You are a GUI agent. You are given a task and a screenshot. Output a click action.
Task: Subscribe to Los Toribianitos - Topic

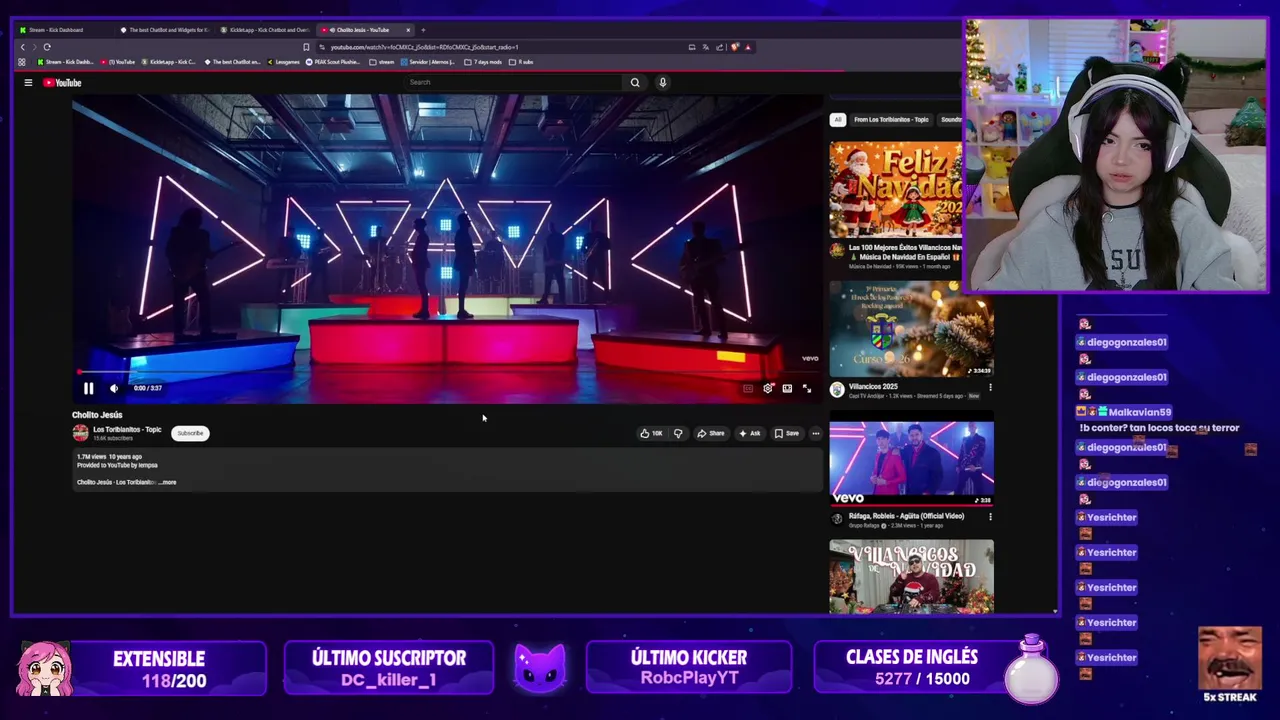190,433
